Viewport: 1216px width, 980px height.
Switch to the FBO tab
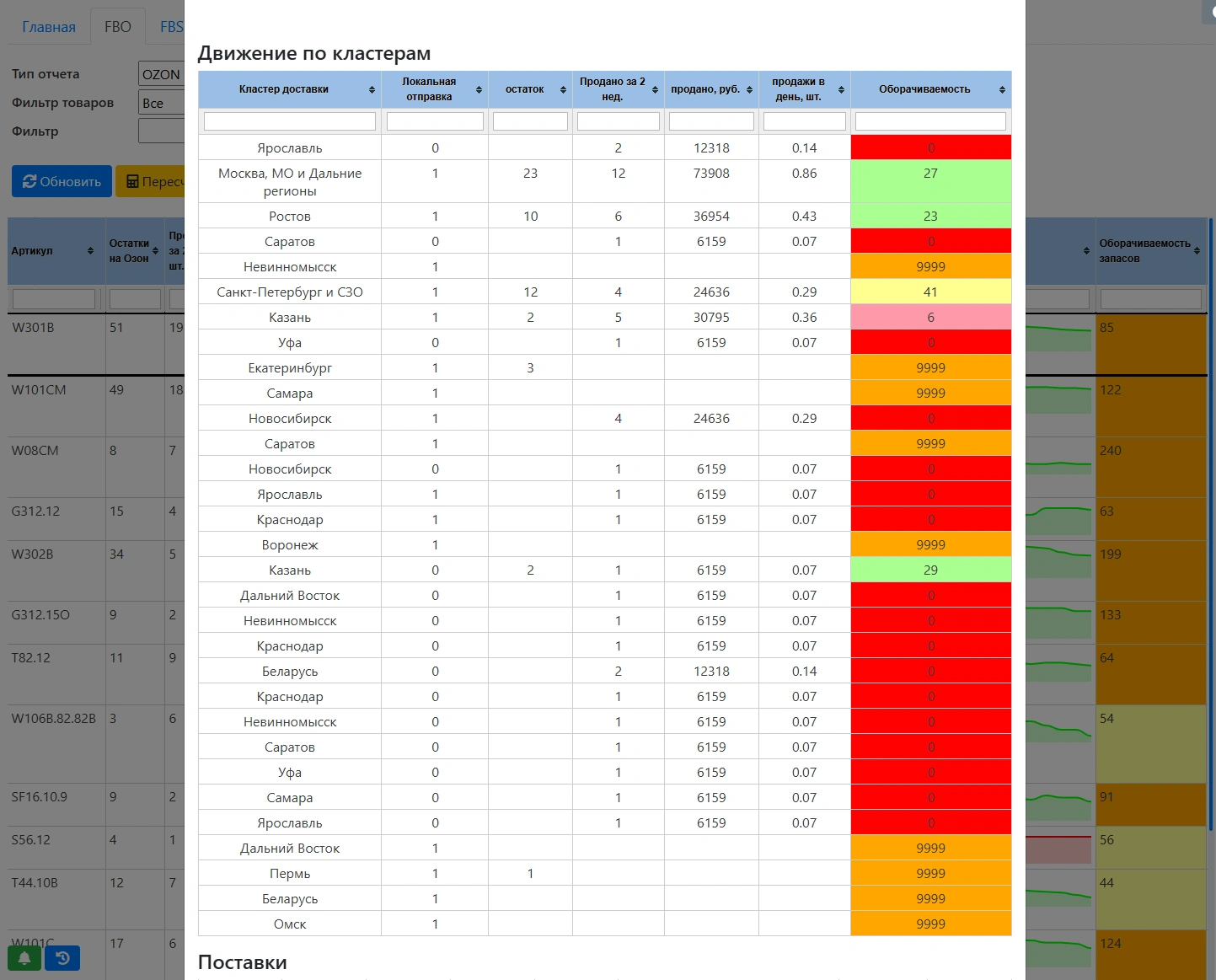pos(118,27)
